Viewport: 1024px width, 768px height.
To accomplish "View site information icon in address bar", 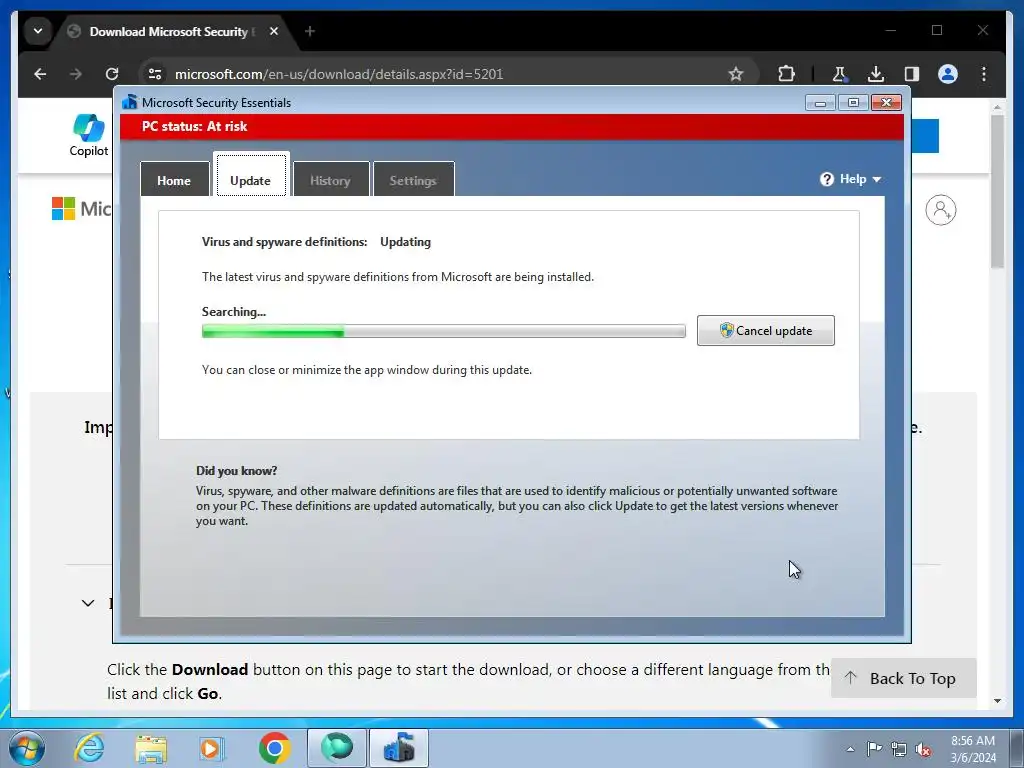I will (x=155, y=74).
